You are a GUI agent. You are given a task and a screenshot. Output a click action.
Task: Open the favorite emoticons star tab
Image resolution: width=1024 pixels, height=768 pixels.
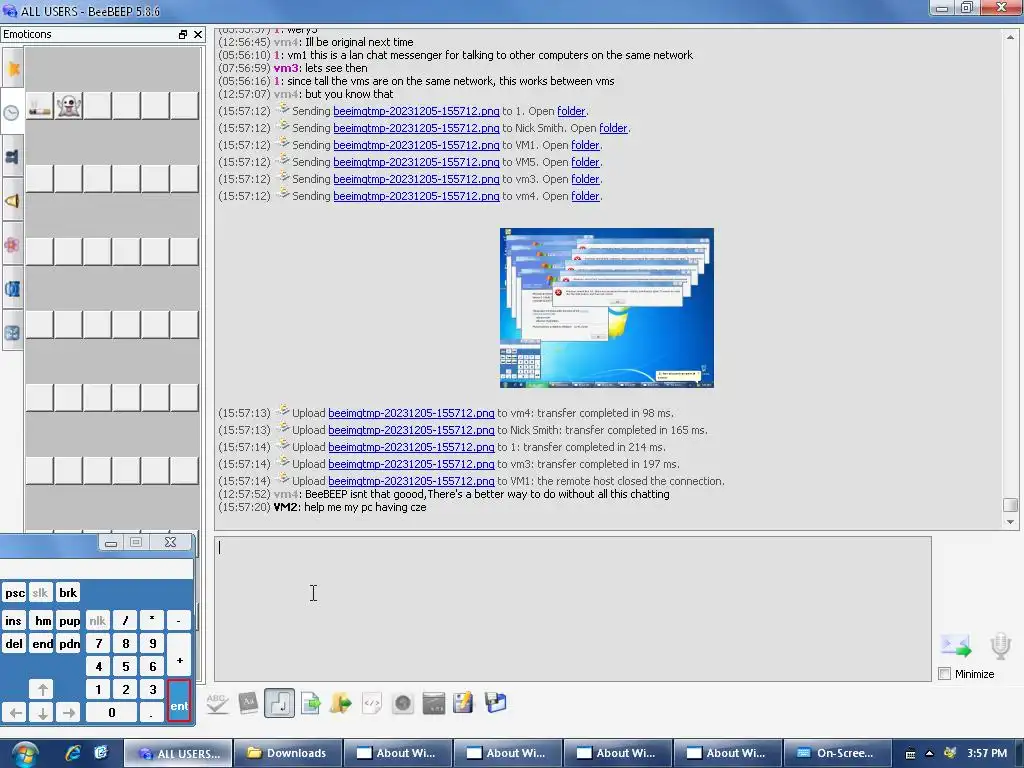pyautogui.click(x=12, y=69)
